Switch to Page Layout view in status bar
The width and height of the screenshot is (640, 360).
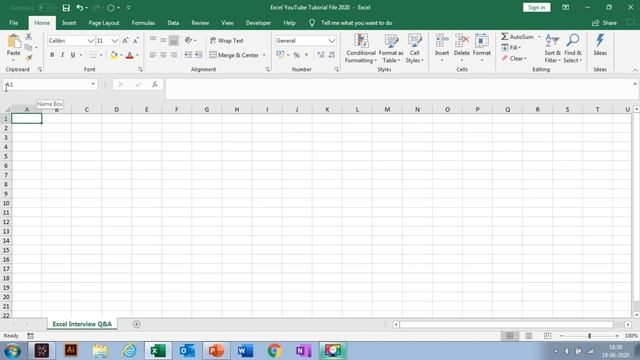click(529, 336)
